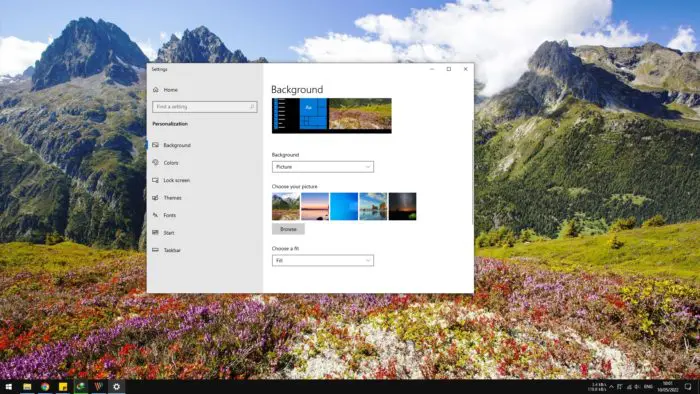
Task: Pick the blue Windows logo wallpaper thumbnail
Action: (x=344, y=207)
